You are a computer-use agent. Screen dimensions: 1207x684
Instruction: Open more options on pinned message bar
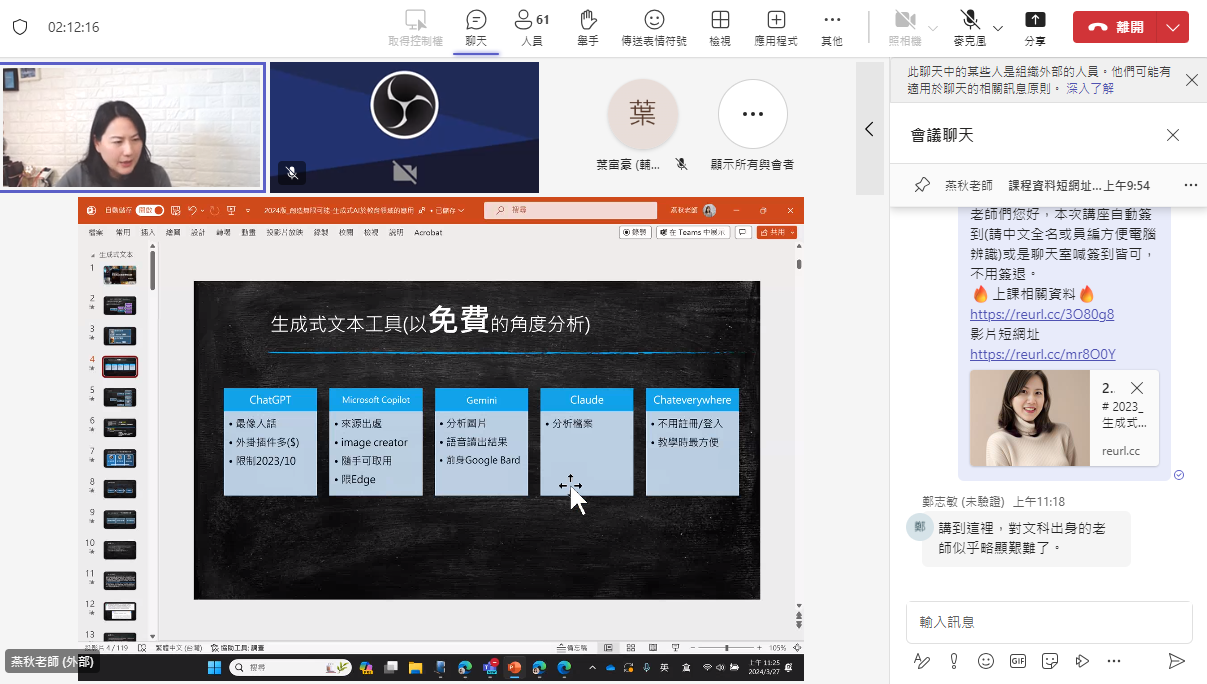tap(1190, 185)
